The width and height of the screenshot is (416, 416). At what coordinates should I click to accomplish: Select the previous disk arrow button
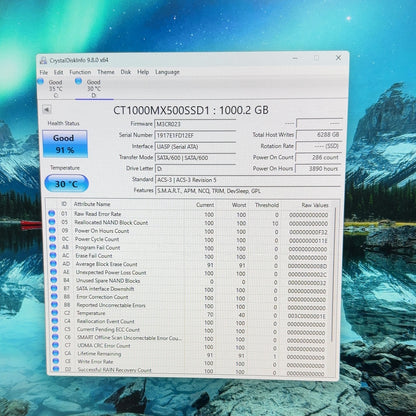(47, 110)
